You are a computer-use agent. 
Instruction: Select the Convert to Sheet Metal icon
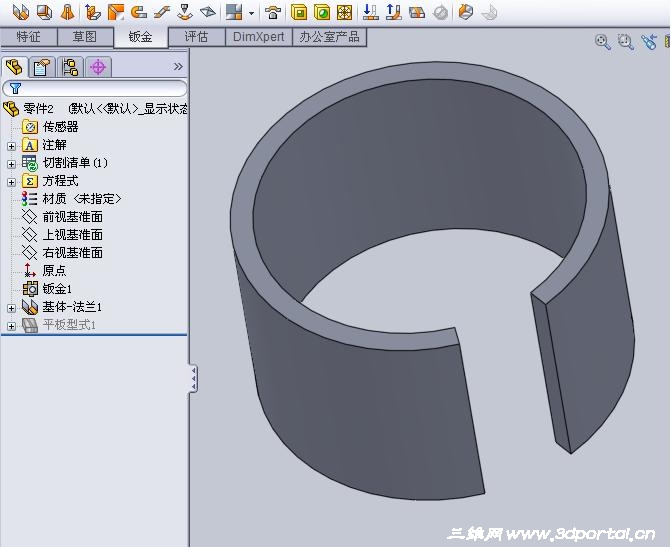44,12
